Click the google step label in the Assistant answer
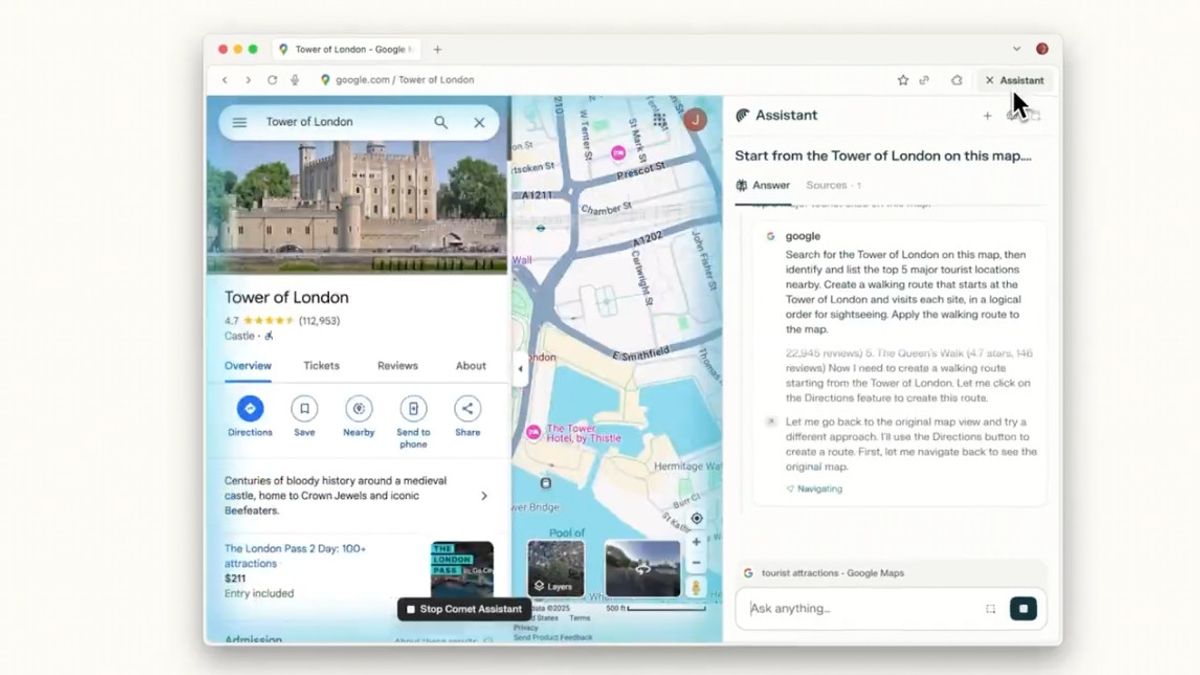Screen dimensions: 1200x675 [803, 237]
